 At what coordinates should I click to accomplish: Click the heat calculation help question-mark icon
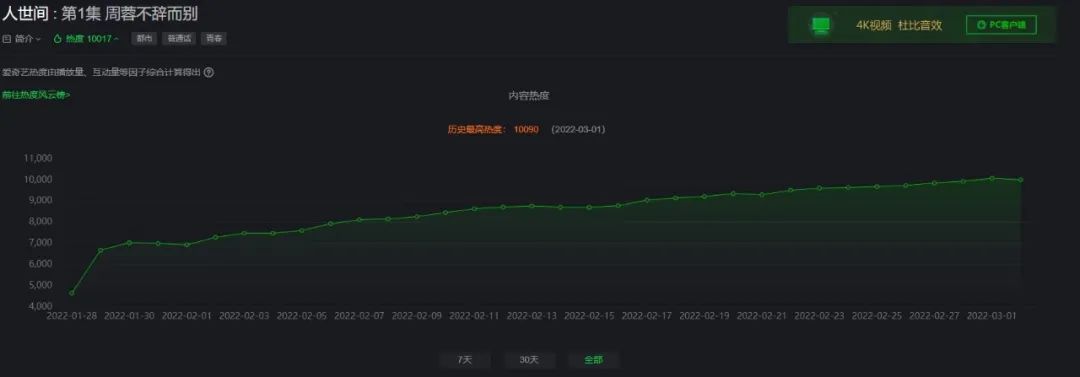tap(209, 72)
